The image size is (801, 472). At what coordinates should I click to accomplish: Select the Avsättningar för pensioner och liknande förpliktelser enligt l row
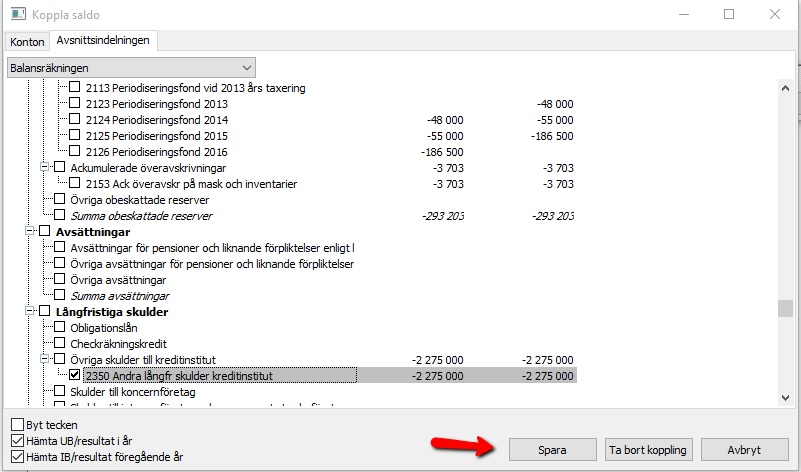212,248
